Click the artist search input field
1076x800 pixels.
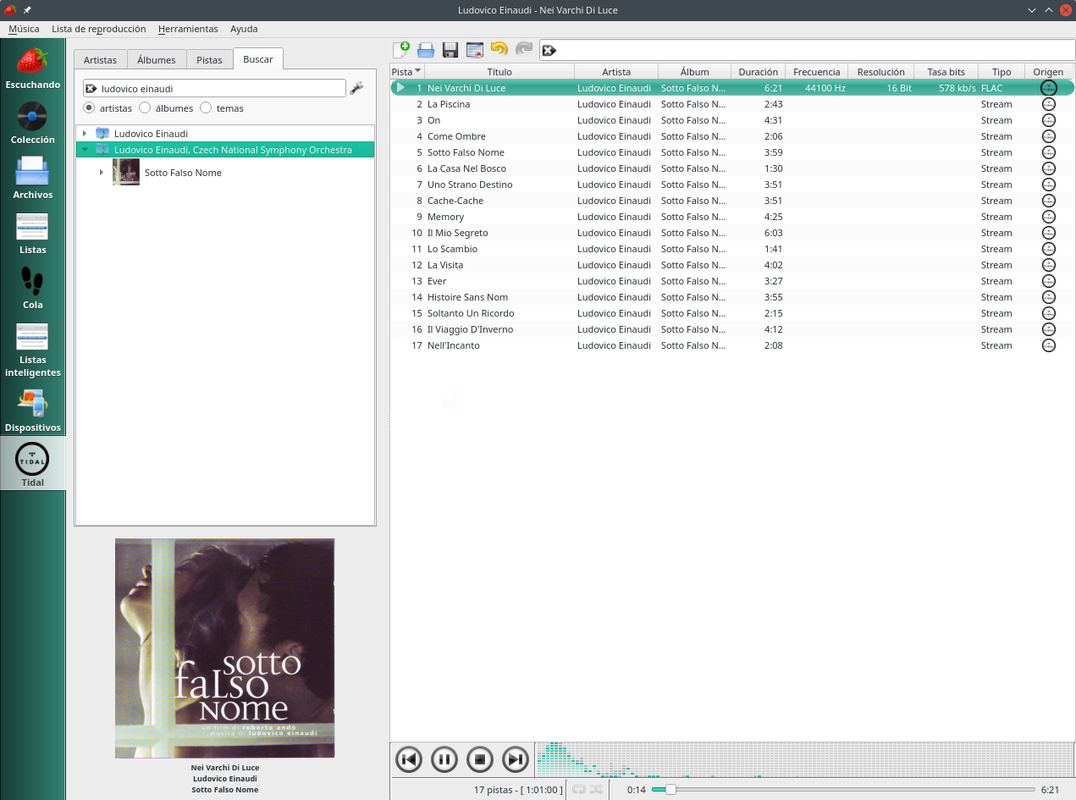point(214,89)
